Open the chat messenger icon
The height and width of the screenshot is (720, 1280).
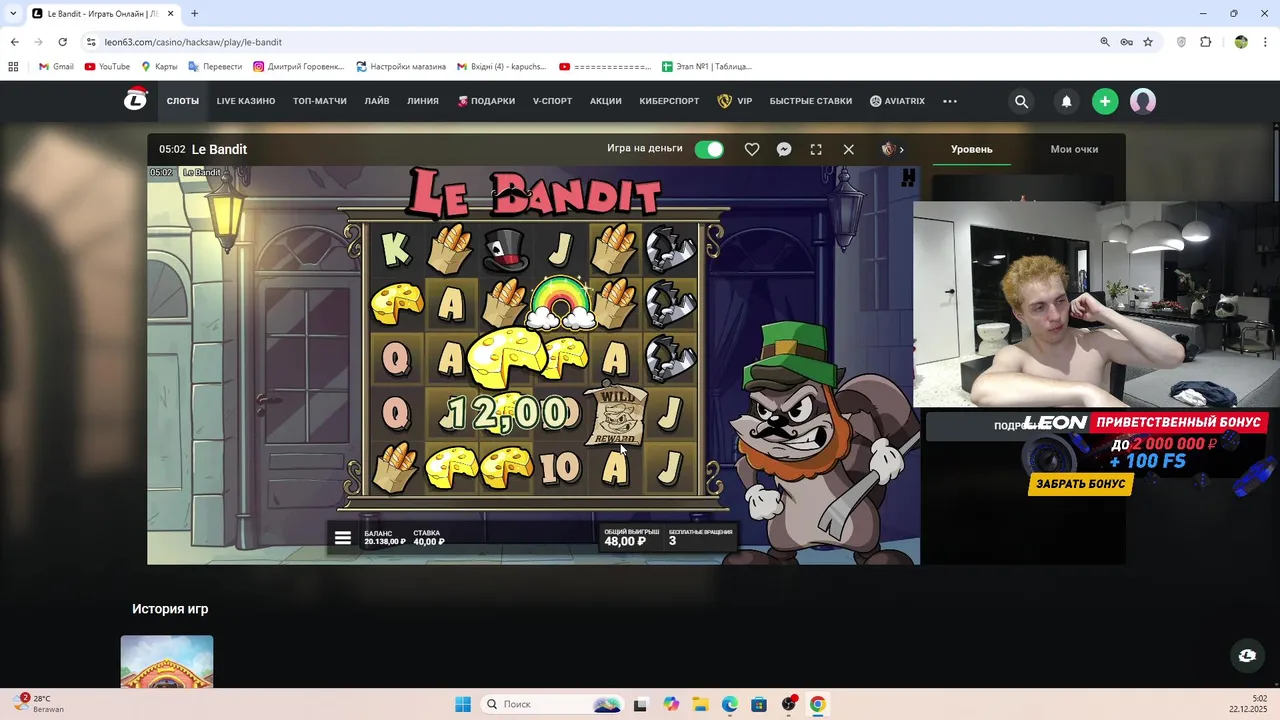tap(784, 149)
